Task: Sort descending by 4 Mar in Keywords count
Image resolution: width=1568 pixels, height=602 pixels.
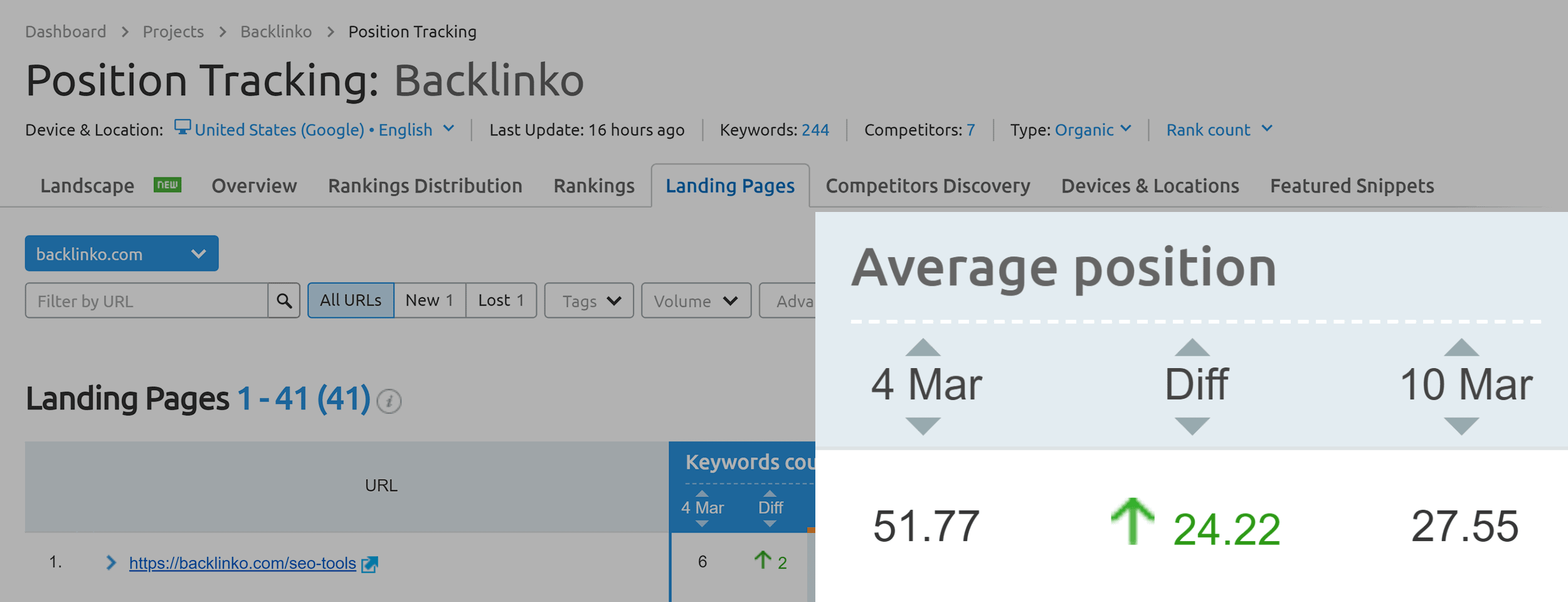Action: [x=702, y=524]
